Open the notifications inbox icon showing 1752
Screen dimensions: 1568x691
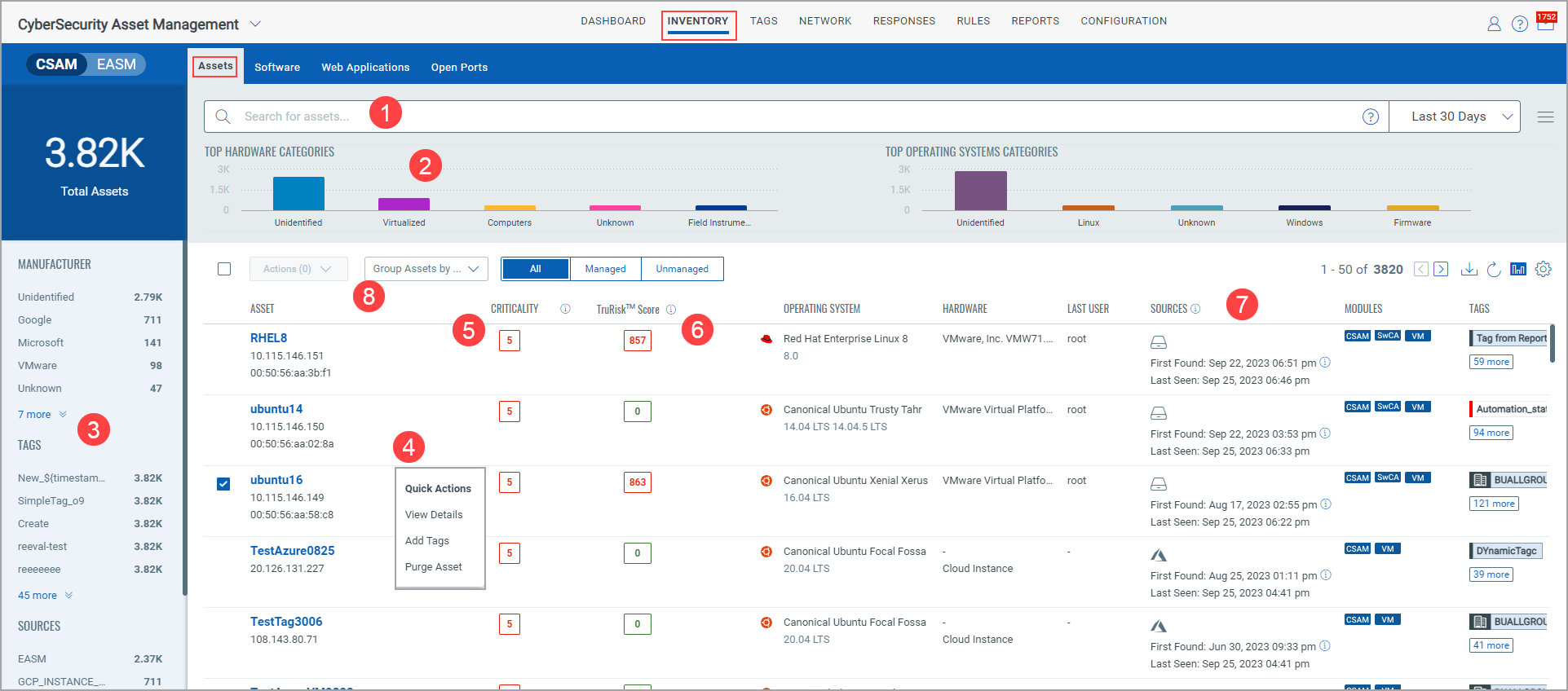pos(1545,23)
